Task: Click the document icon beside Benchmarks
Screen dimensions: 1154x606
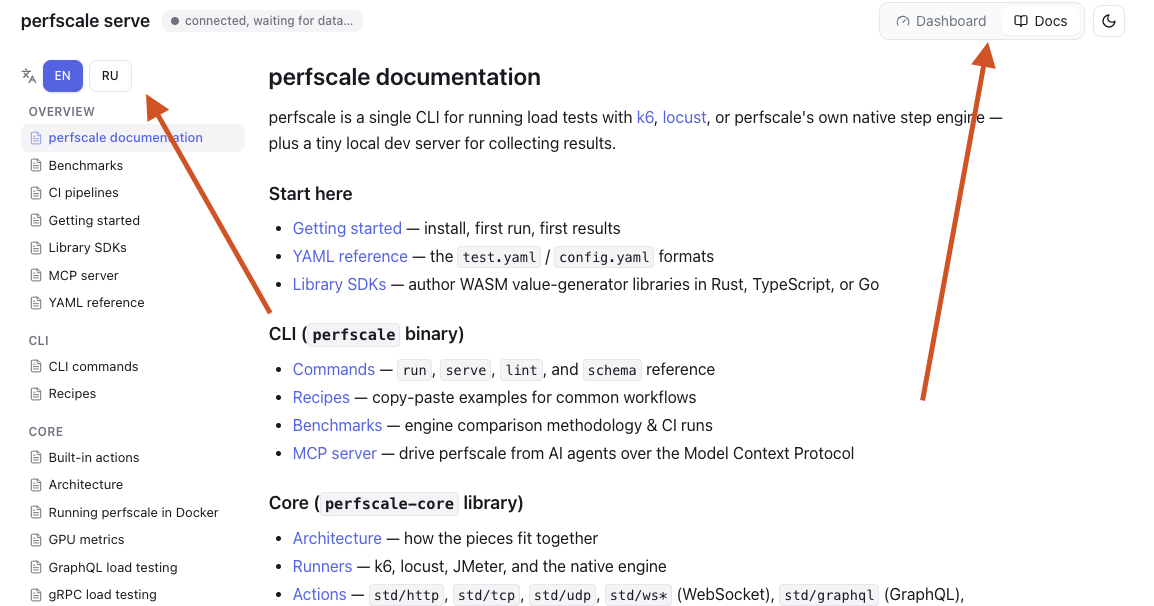Action: pyautogui.click(x=35, y=166)
